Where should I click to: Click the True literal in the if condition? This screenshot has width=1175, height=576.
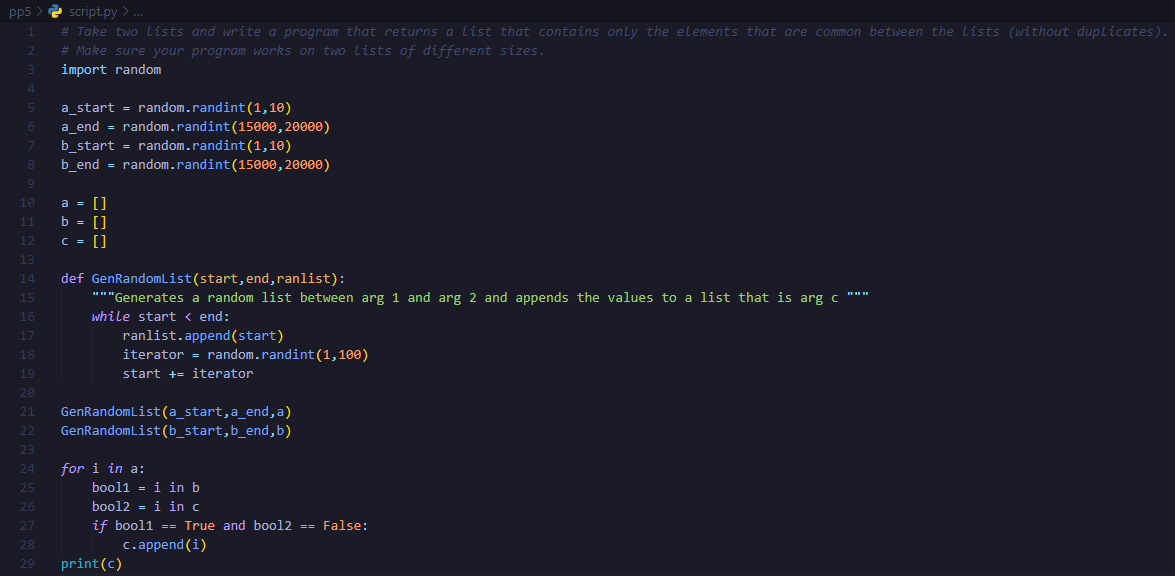[x=199, y=525]
